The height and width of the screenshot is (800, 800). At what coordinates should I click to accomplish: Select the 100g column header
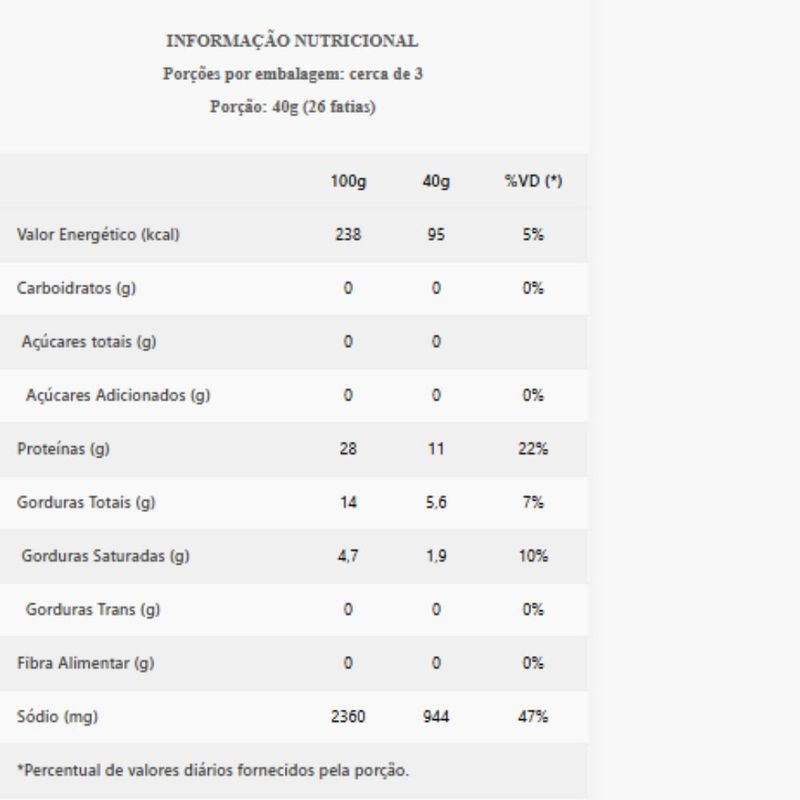348,181
